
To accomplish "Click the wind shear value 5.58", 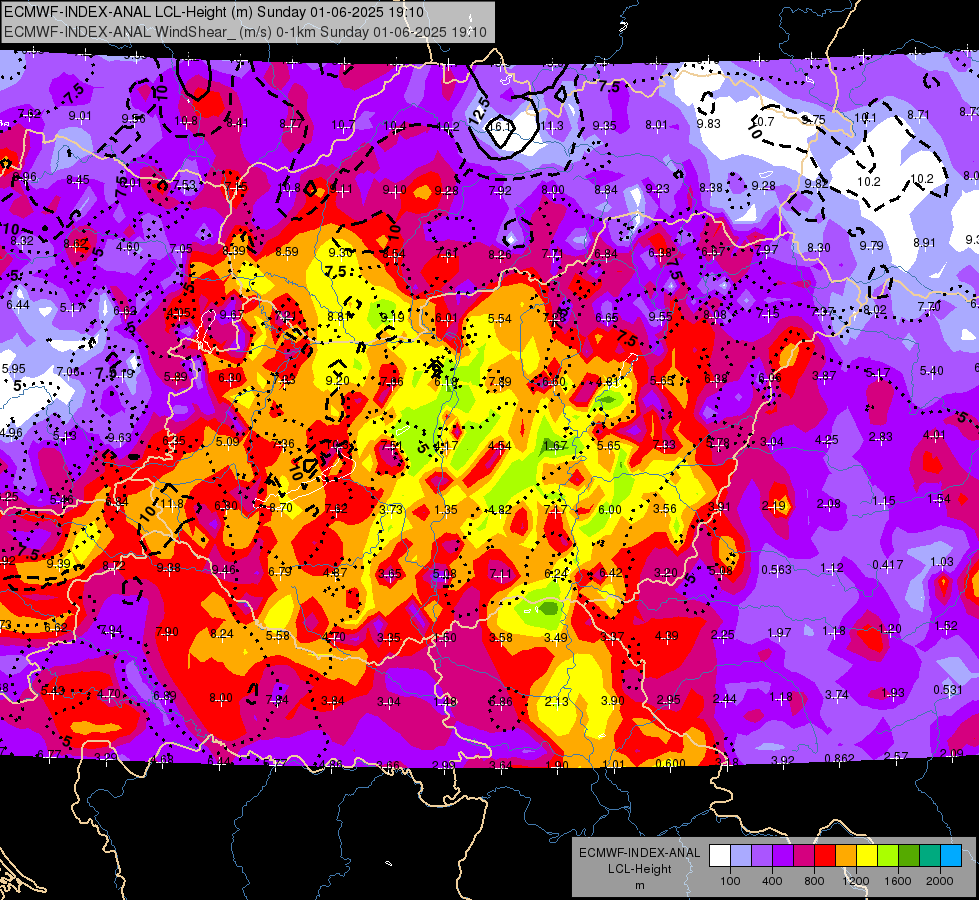I will (x=278, y=635).
